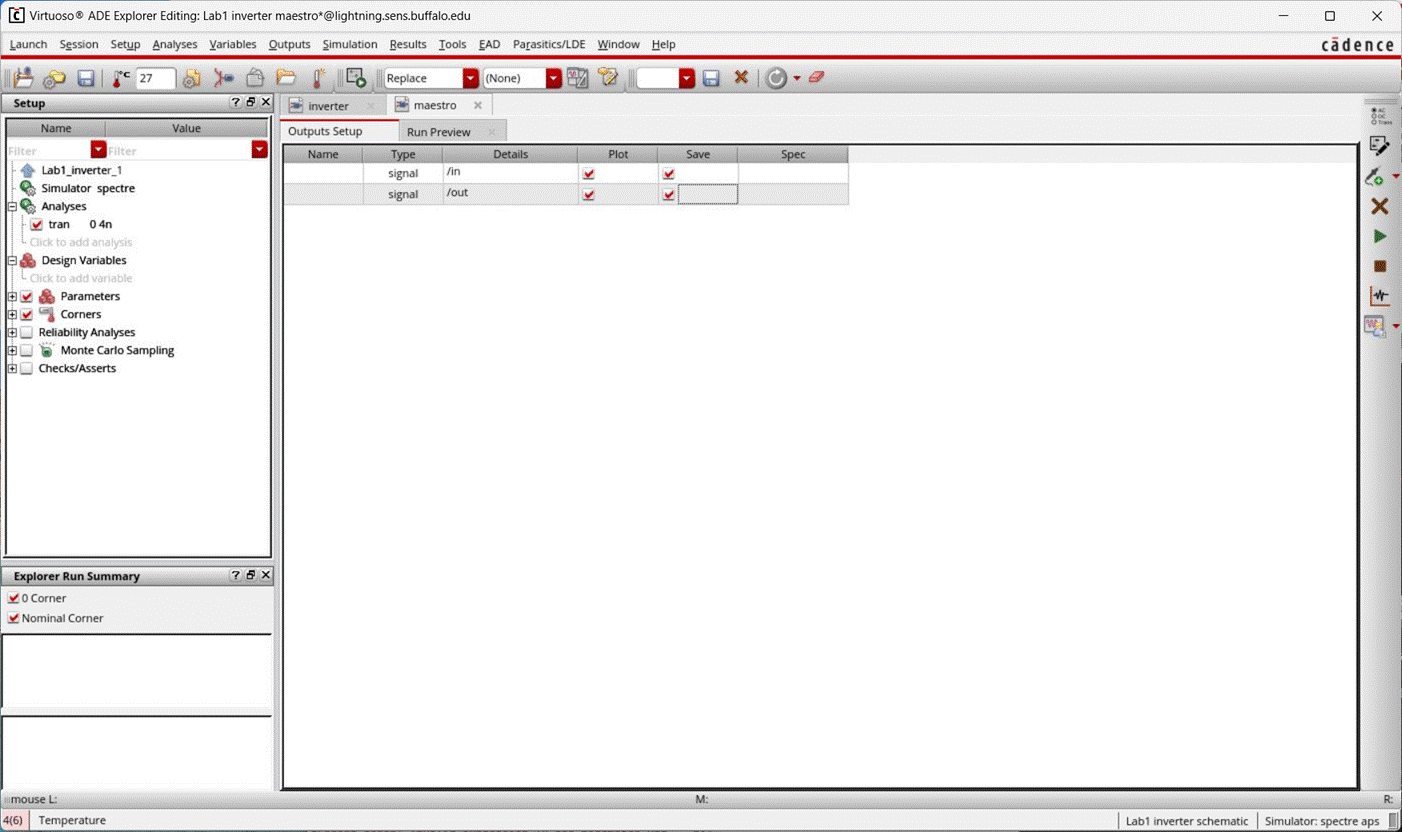Open the Simulation menu

click(x=349, y=44)
